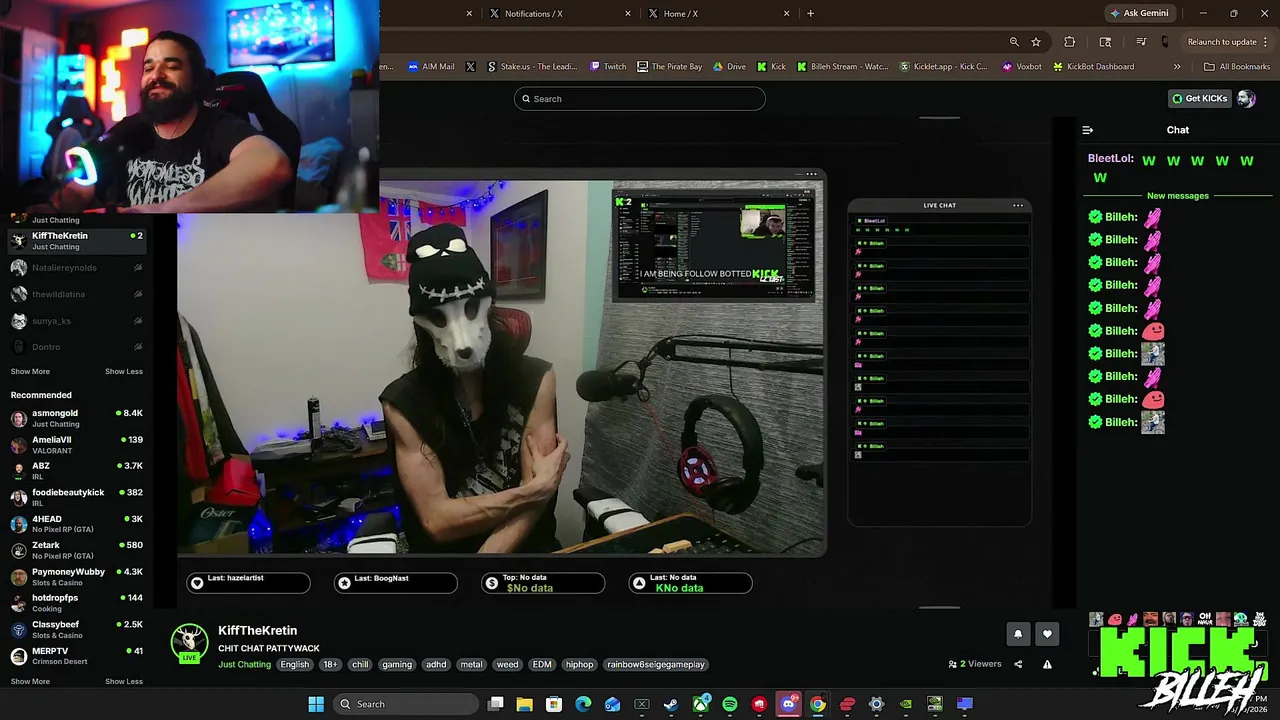Open Xbox app from taskbar
The width and height of the screenshot is (1280, 720).
coord(701,704)
